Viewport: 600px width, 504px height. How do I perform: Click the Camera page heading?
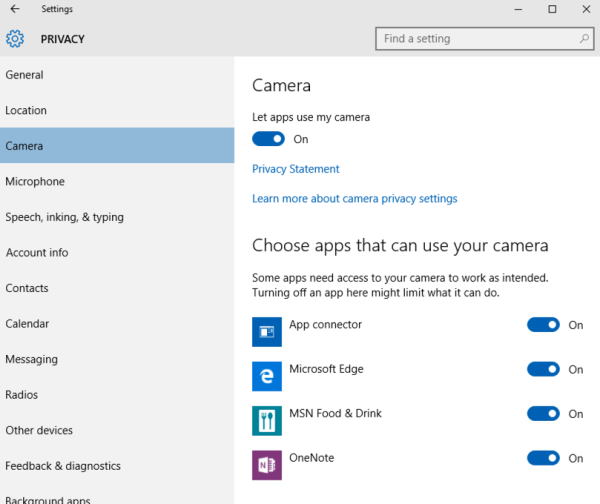(x=281, y=85)
